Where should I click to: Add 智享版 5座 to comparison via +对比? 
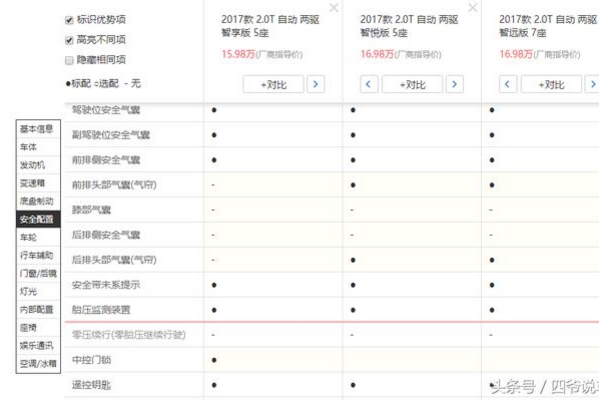(x=273, y=84)
